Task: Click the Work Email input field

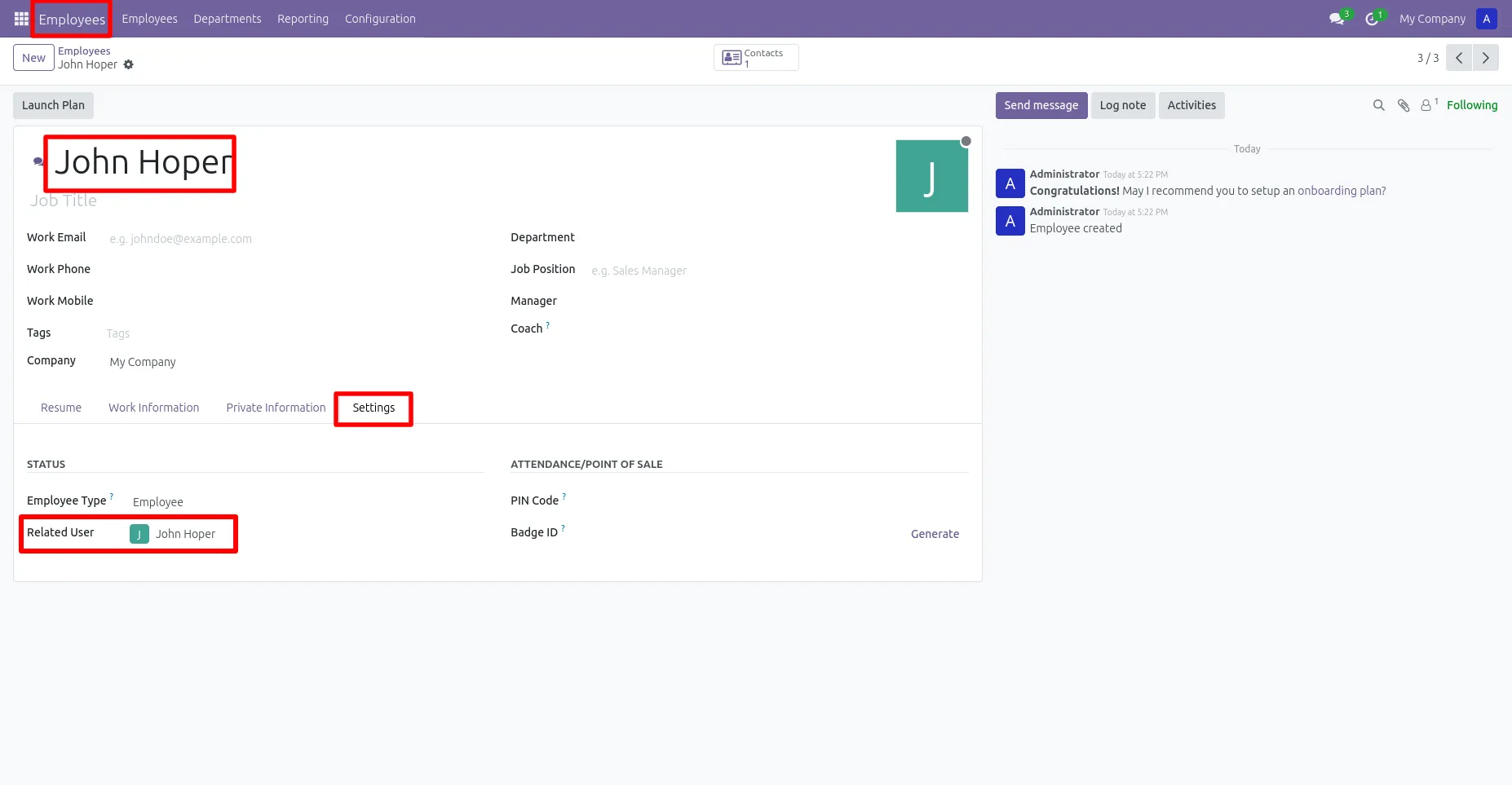Action: click(x=294, y=239)
